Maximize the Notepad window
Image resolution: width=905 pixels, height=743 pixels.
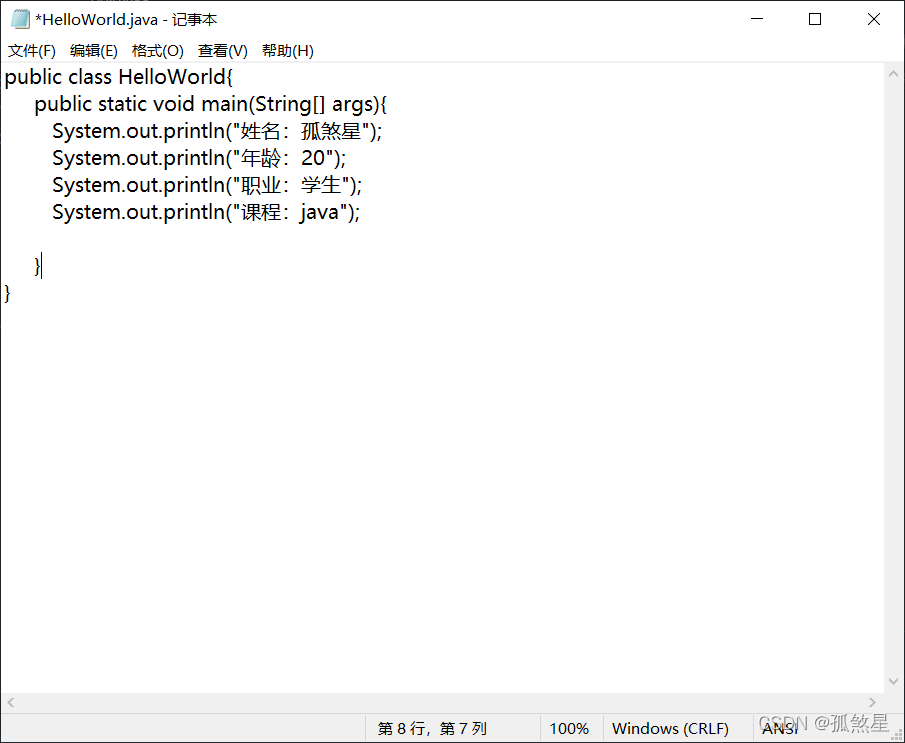pos(815,19)
